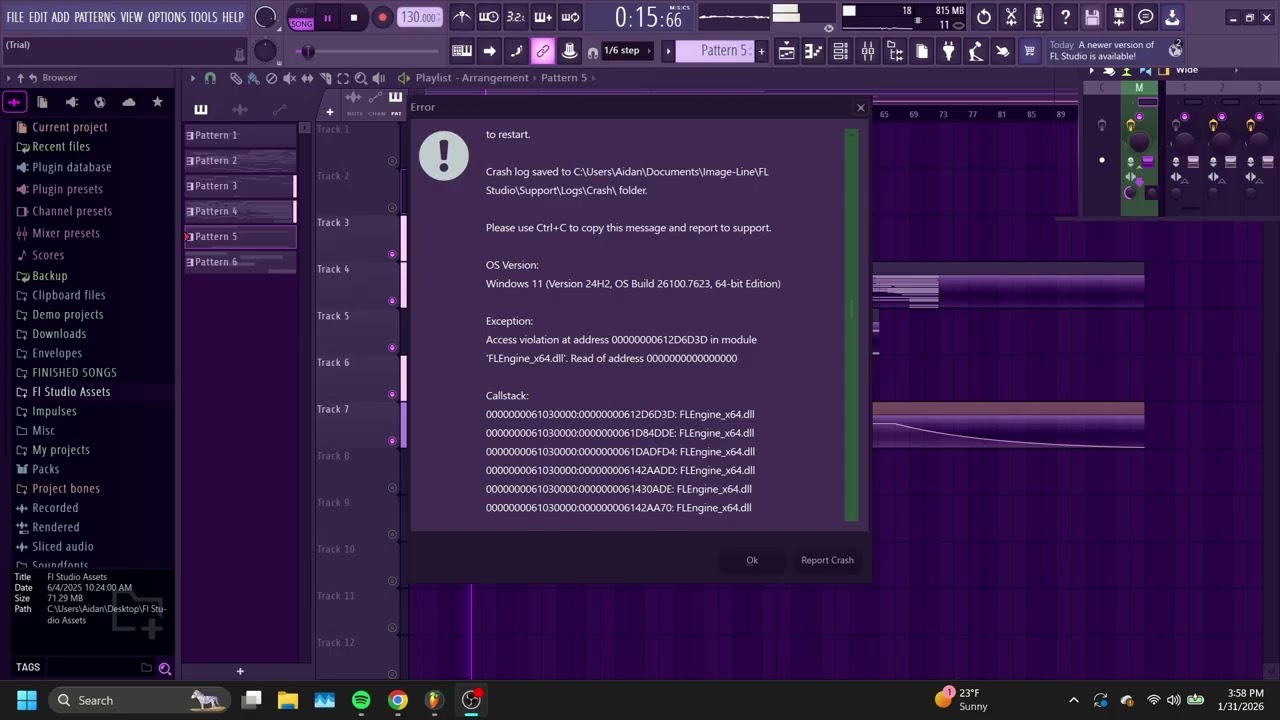The image size is (1280, 720).
Task: Click the render audio file icon
Action: click(1119, 17)
